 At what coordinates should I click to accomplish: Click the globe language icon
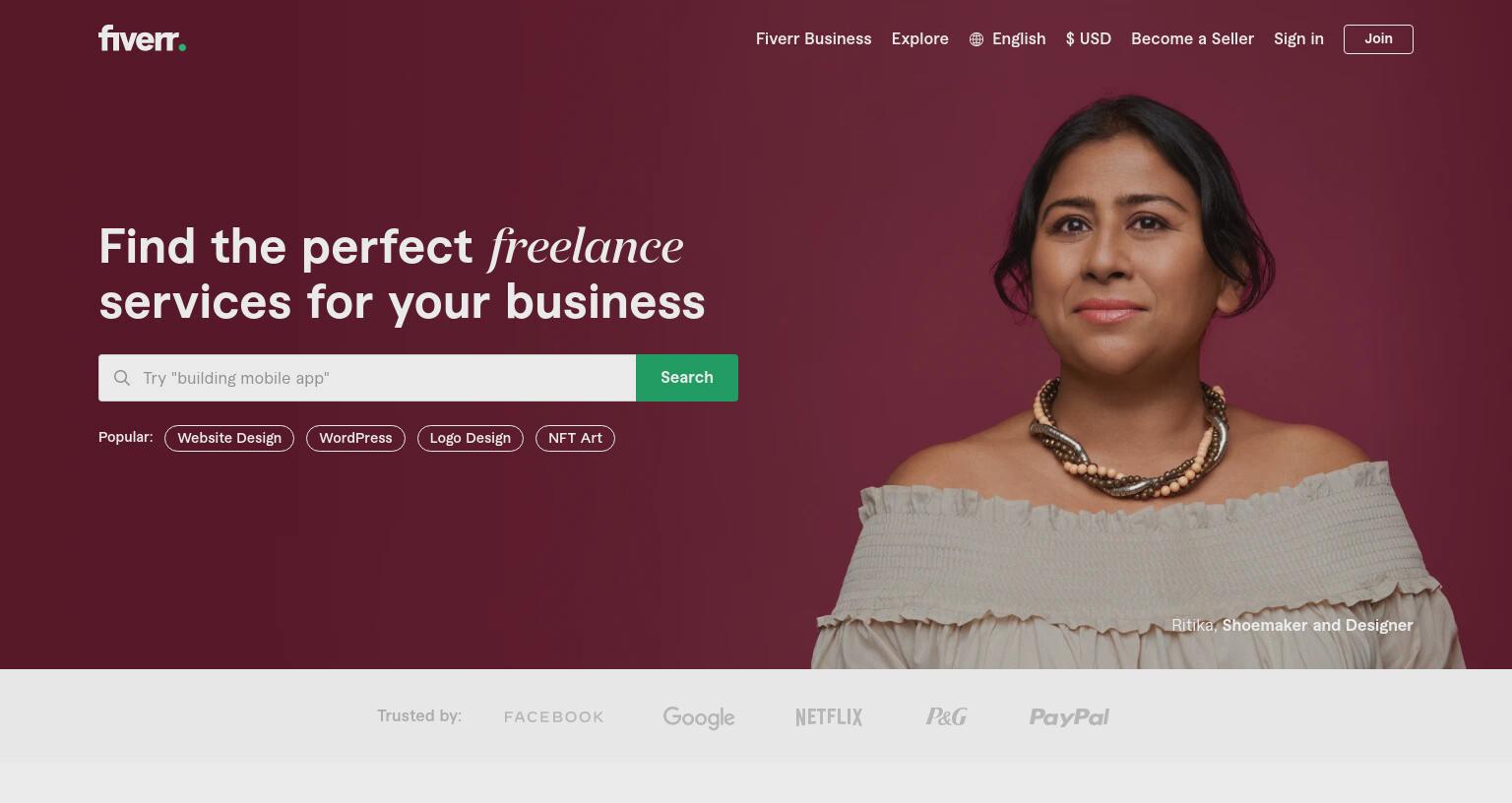976,39
